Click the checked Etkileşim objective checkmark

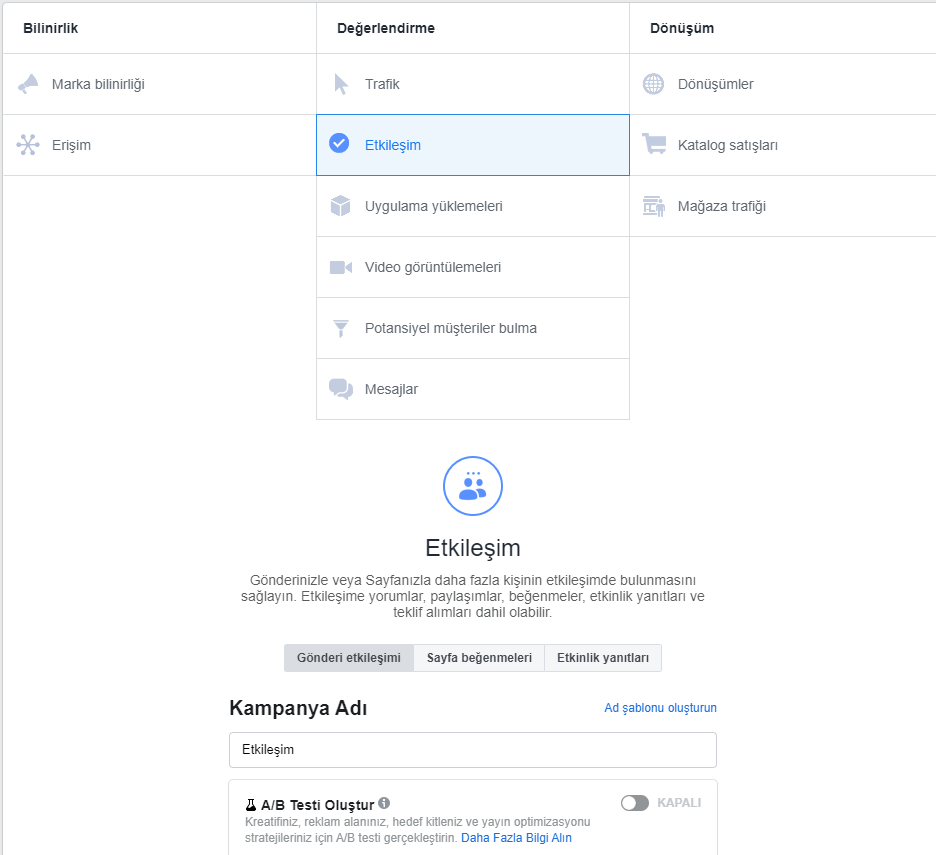[x=339, y=143]
